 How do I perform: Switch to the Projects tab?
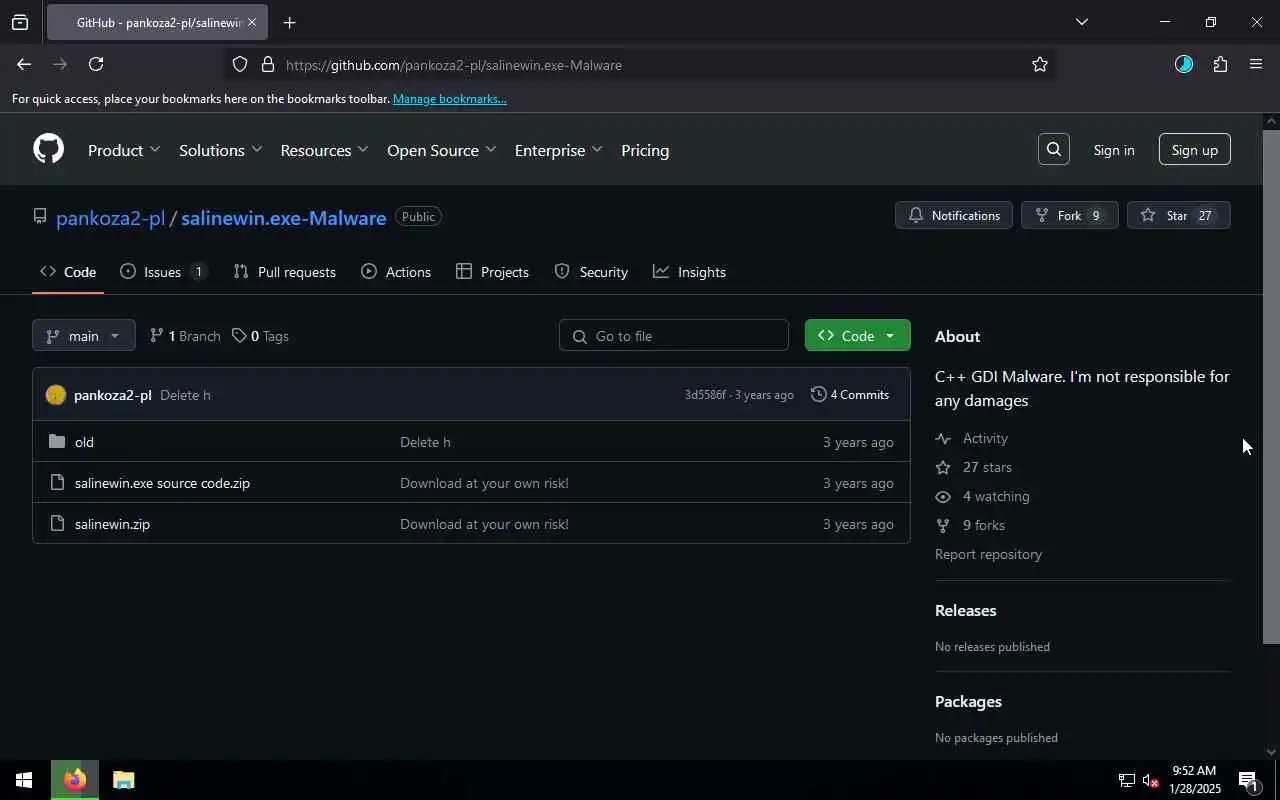(492, 272)
